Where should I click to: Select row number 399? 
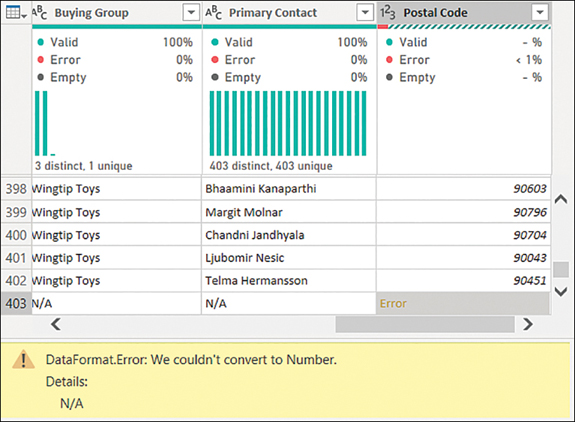pyautogui.click(x=16, y=212)
